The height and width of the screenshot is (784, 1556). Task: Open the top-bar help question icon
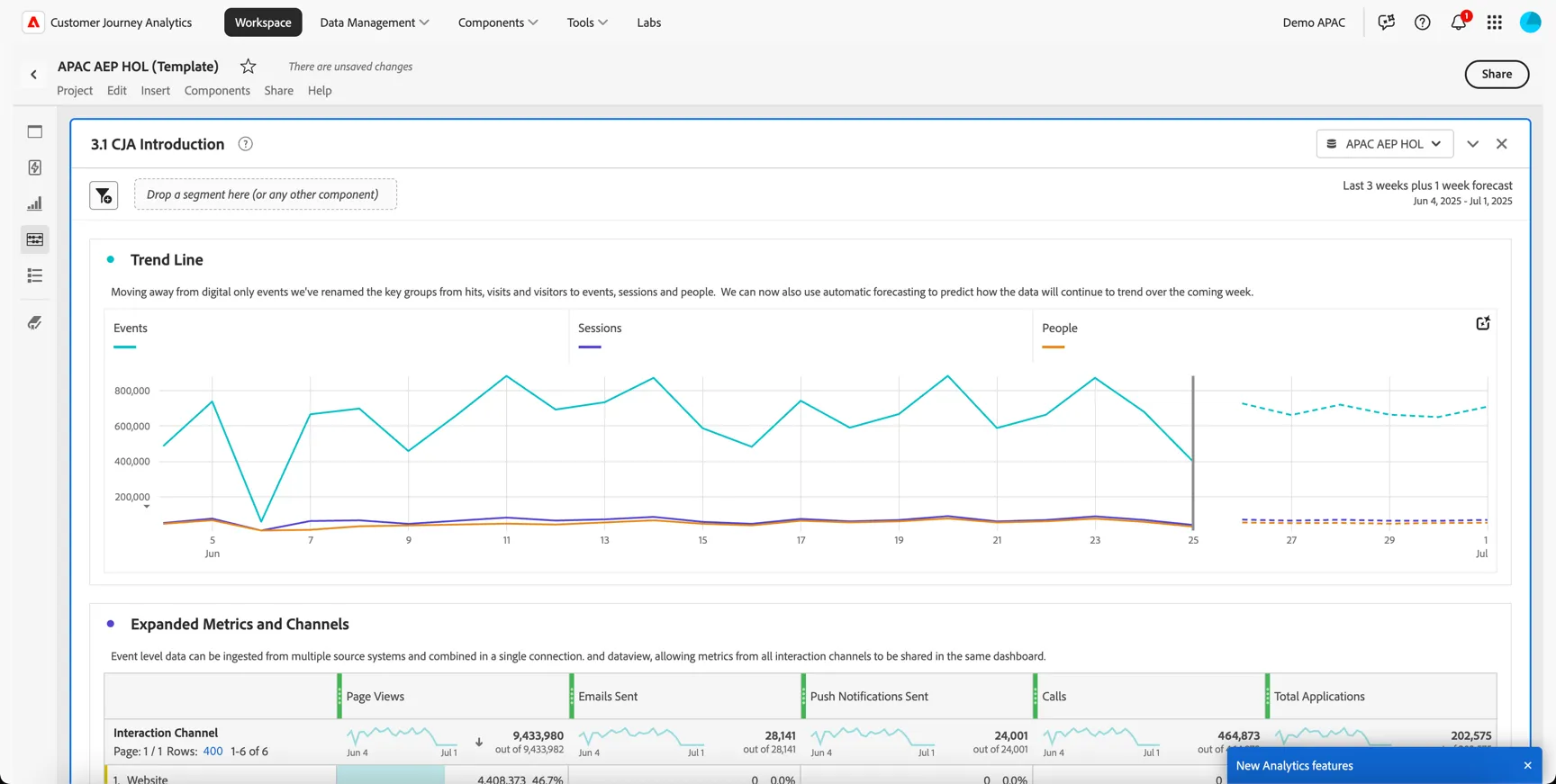coord(1422,23)
